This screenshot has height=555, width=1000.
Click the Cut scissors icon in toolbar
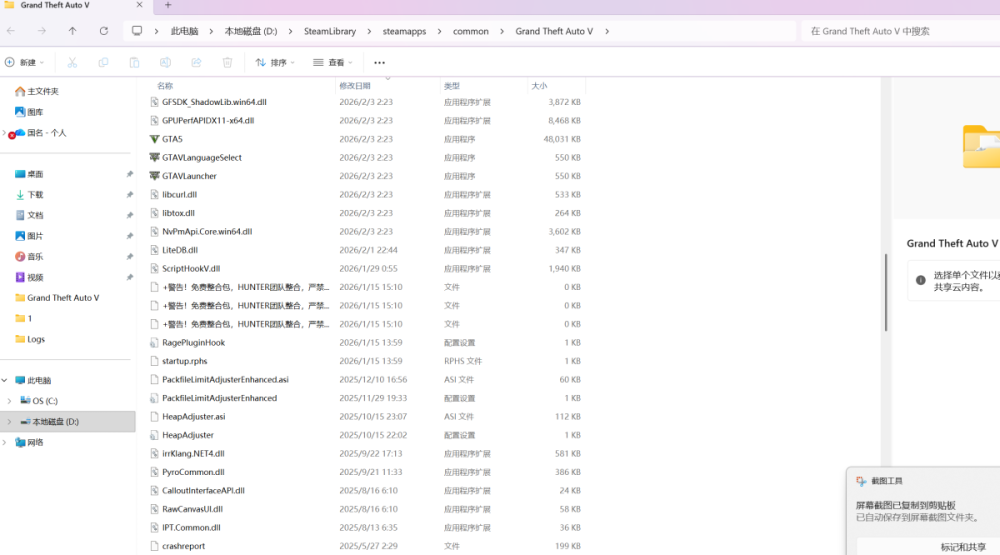(72, 62)
